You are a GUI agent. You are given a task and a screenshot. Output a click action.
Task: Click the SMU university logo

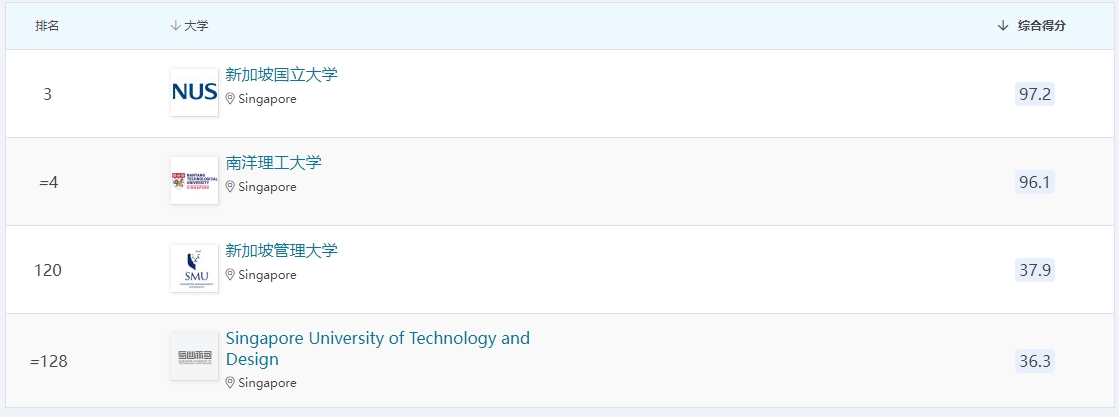[x=194, y=268]
